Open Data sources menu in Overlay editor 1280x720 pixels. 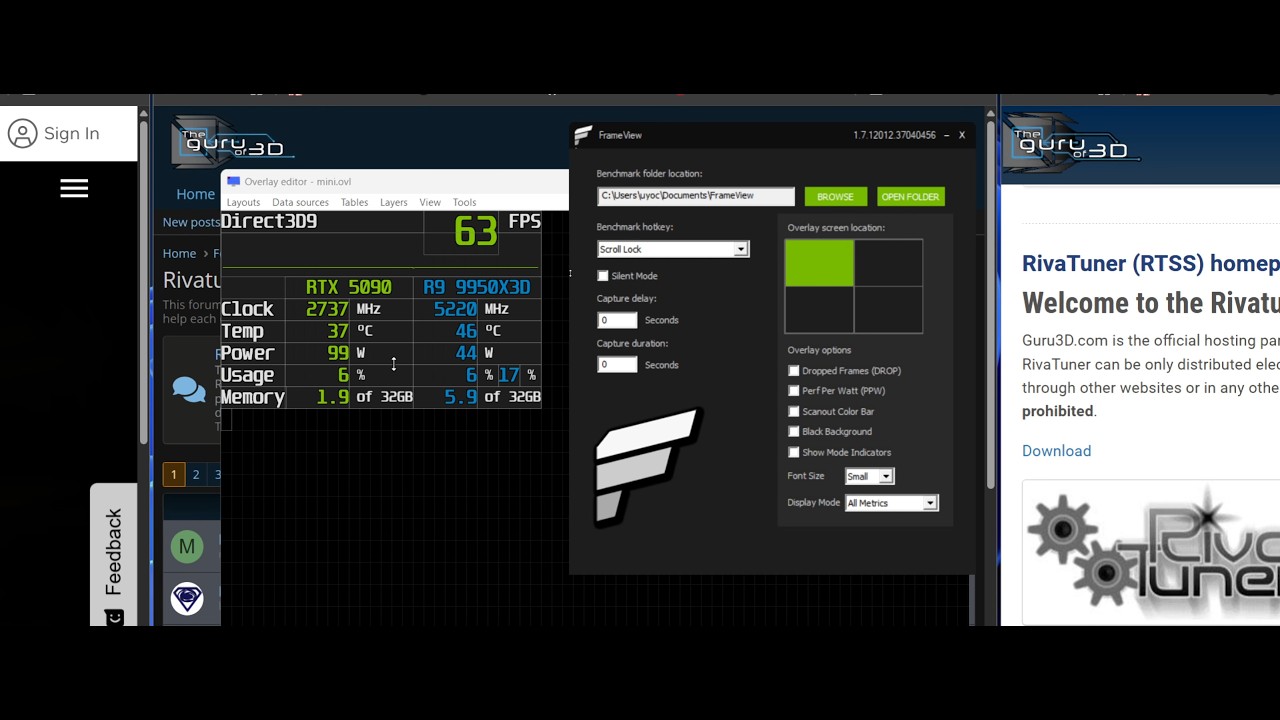pos(300,202)
